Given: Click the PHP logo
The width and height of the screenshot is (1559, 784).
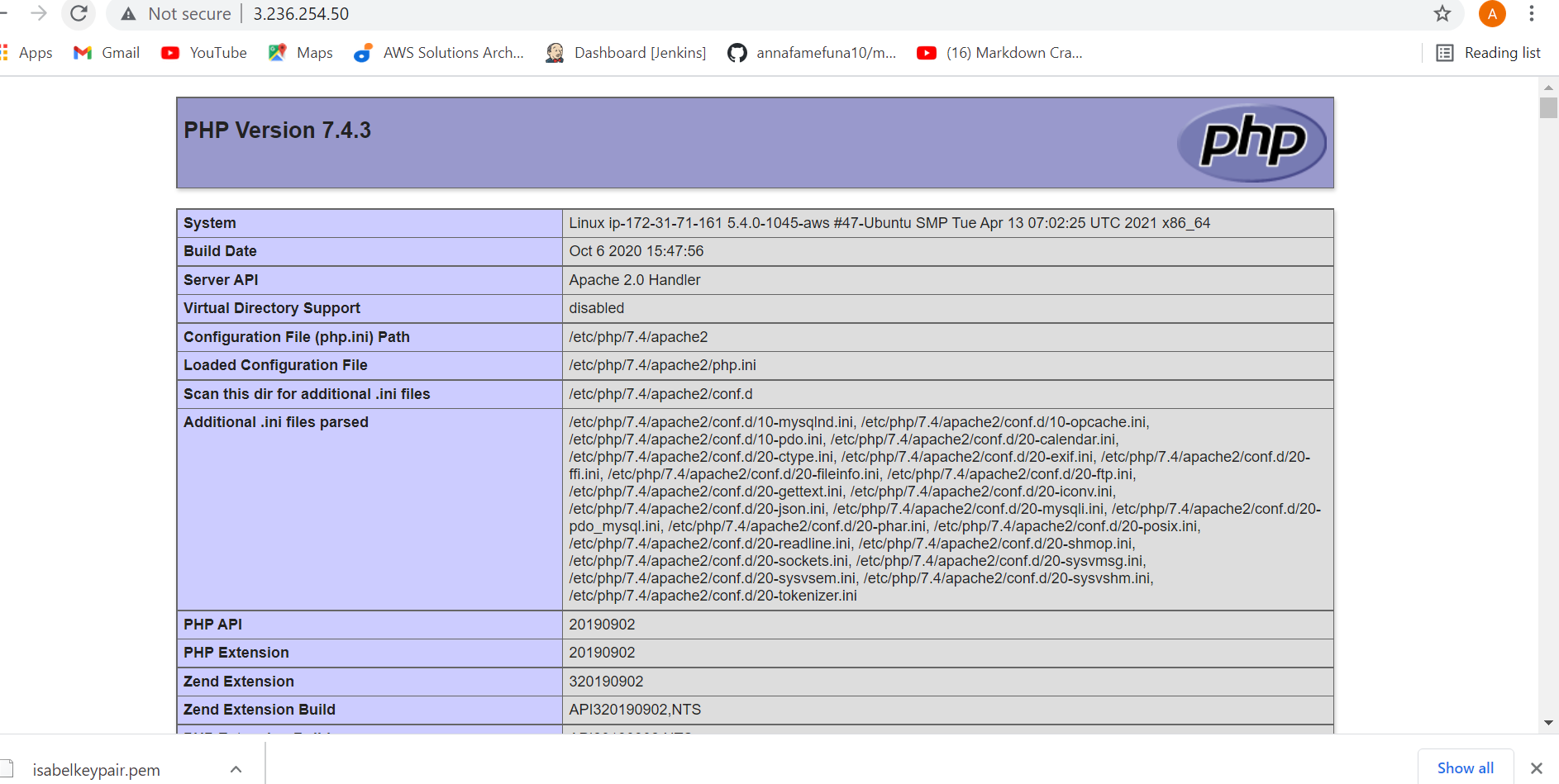Looking at the screenshot, I should (1251, 142).
